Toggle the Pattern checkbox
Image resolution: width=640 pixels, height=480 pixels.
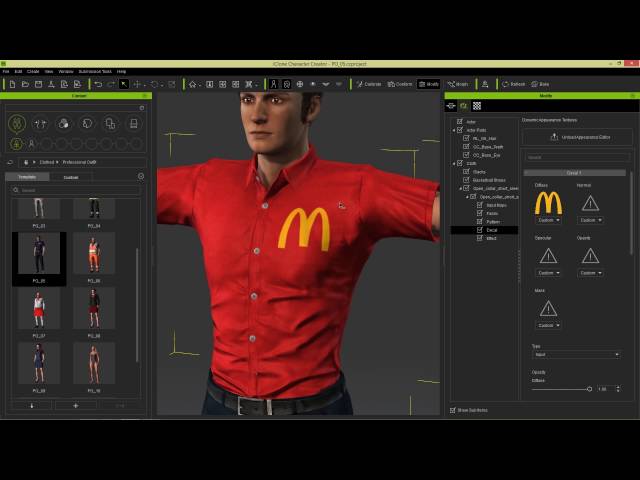tap(480, 221)
